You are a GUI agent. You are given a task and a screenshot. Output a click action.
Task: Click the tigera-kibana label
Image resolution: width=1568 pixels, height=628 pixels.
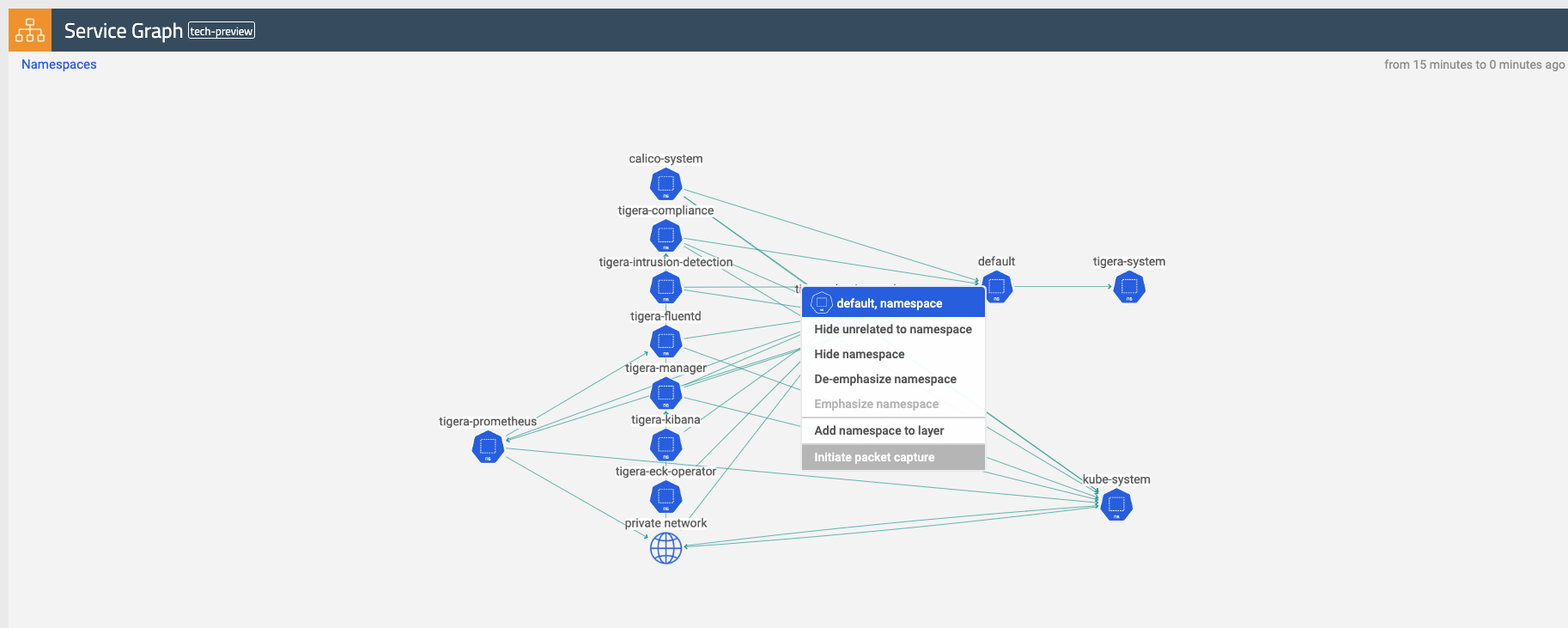(x=665, y=419)
